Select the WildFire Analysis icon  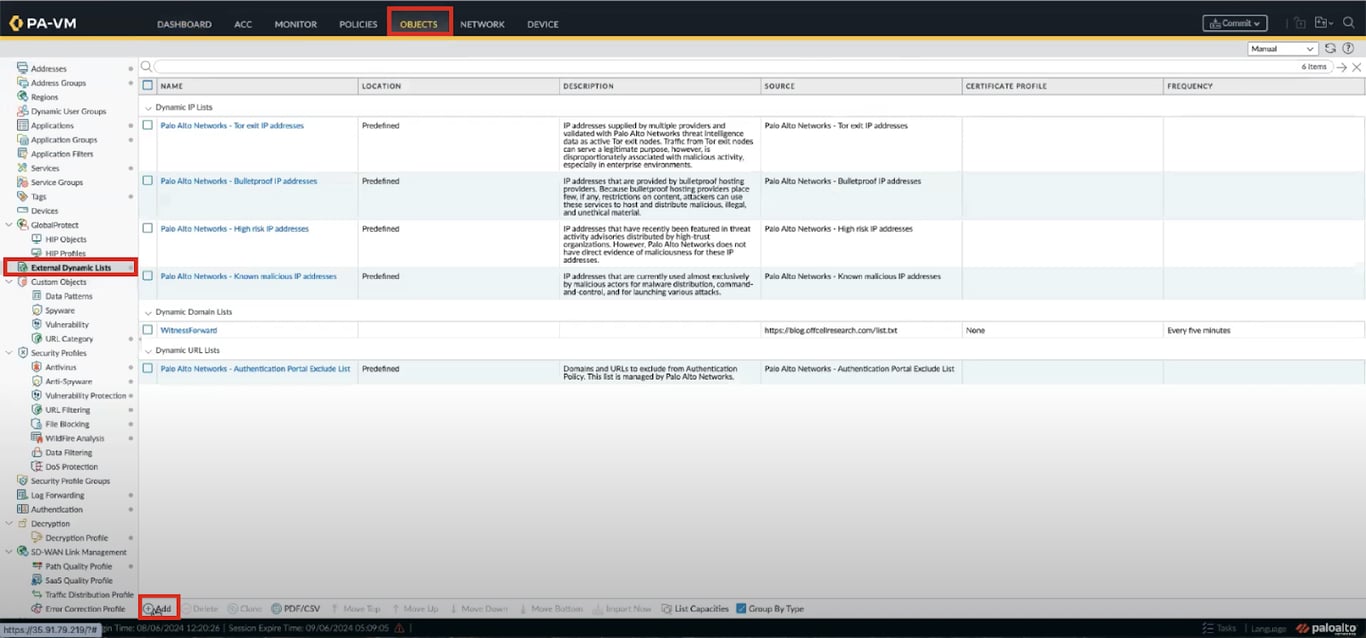coord(36,438)
